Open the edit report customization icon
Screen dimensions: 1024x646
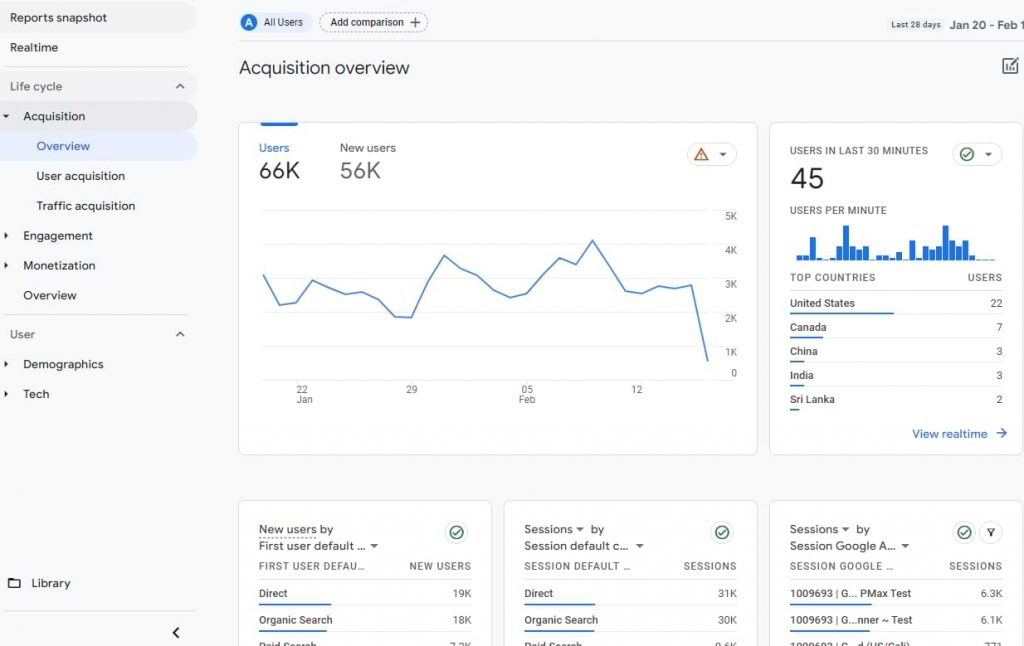(x=1011, y=66)
